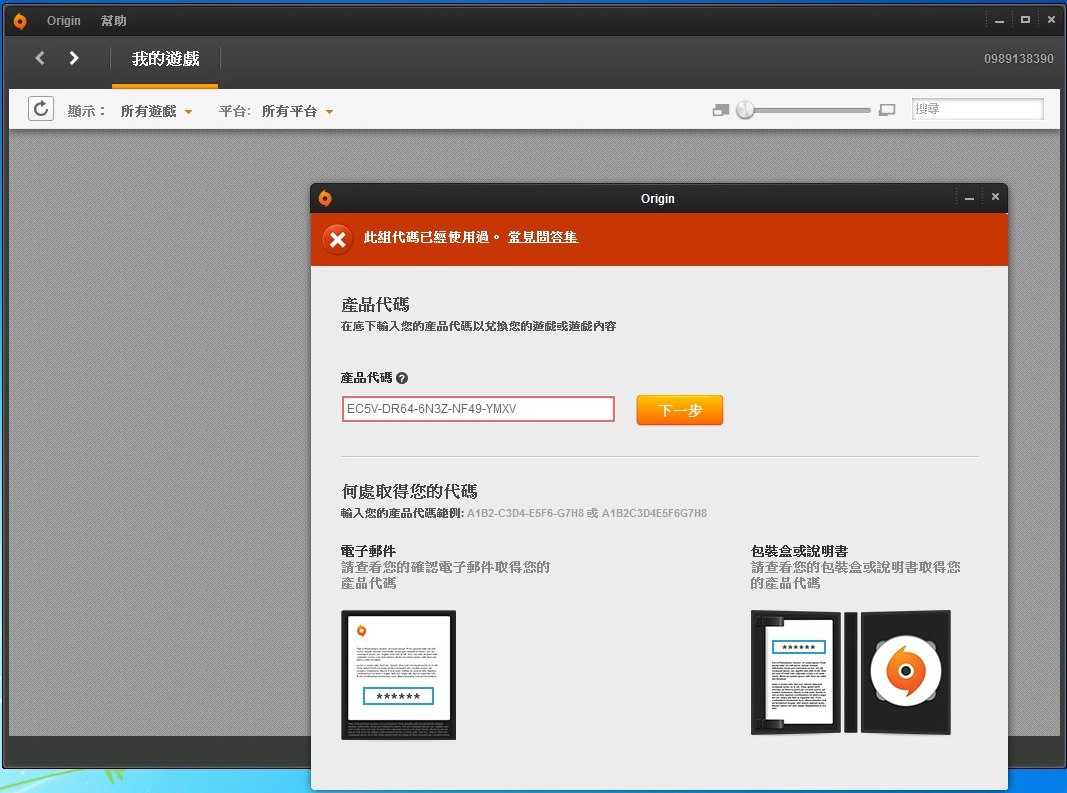Click the refresh game library icon
This screenshot has width=1067, height=793.
click(x=41, y=109)
